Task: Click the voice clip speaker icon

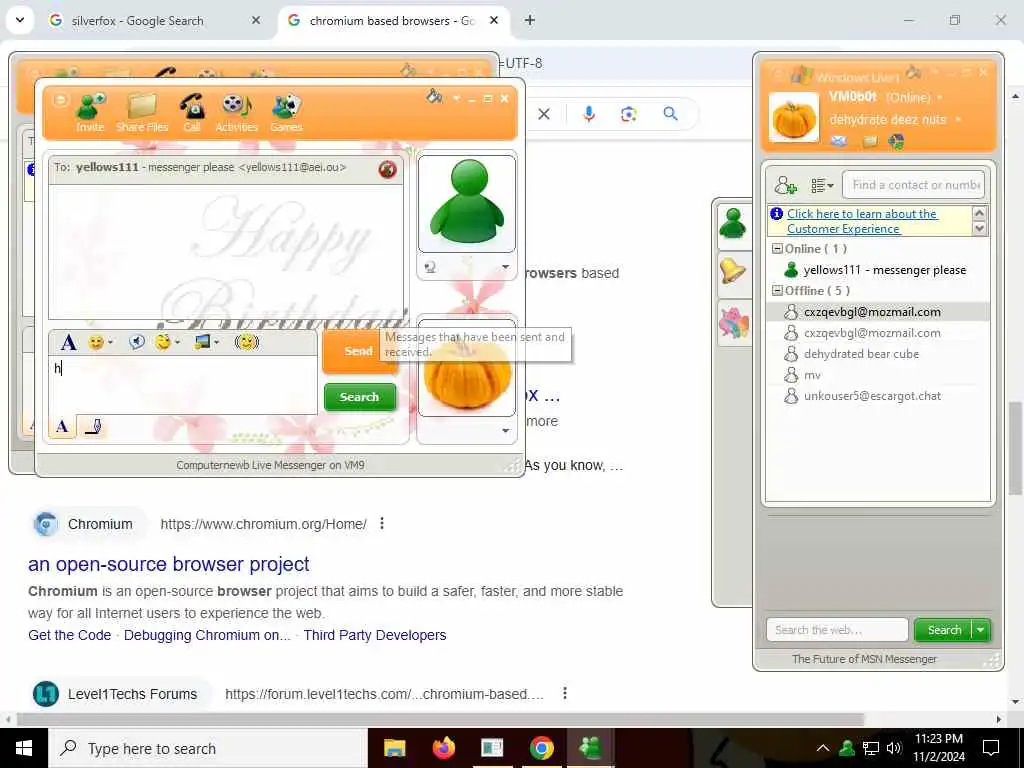Action: click(x=136, y=342)
